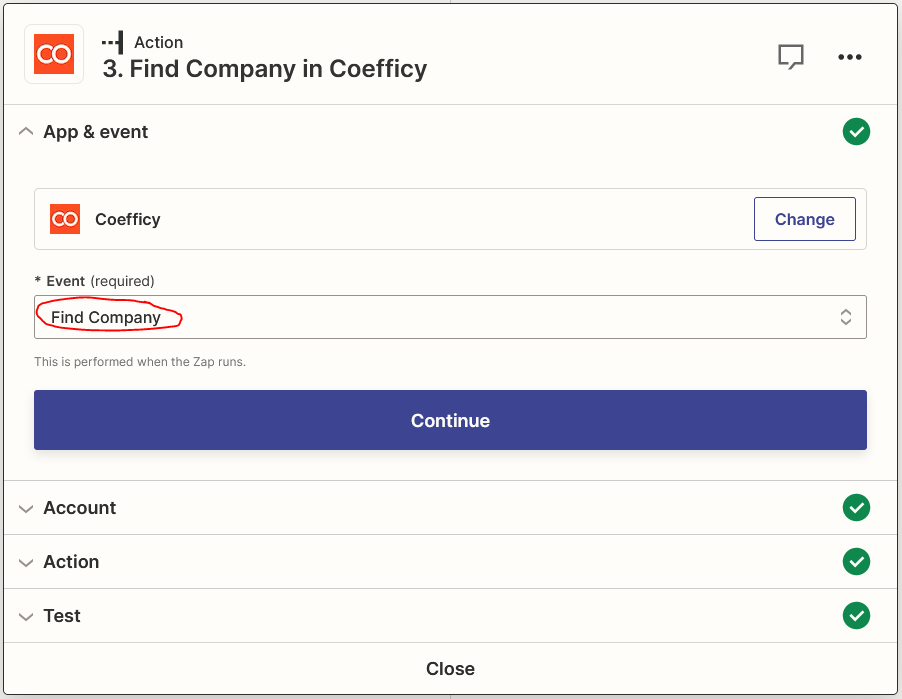
Task: Click Account section green checkmark
Action: (856, 508)
